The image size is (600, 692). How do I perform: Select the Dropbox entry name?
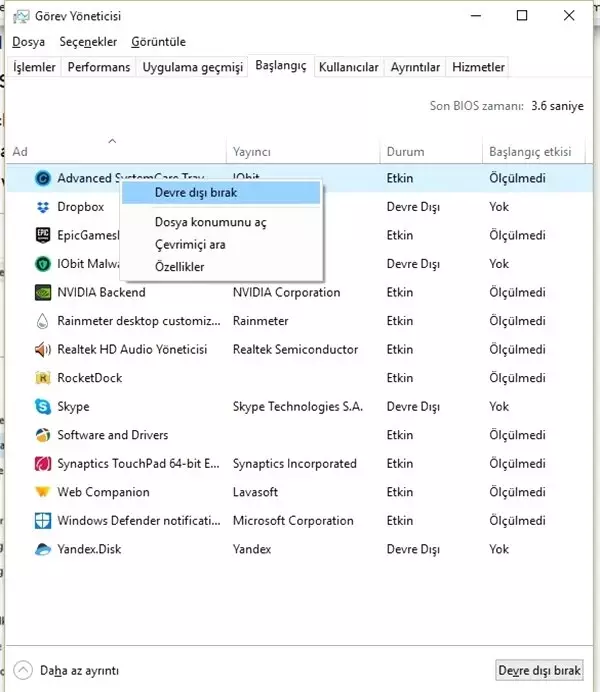pos(81,207)
